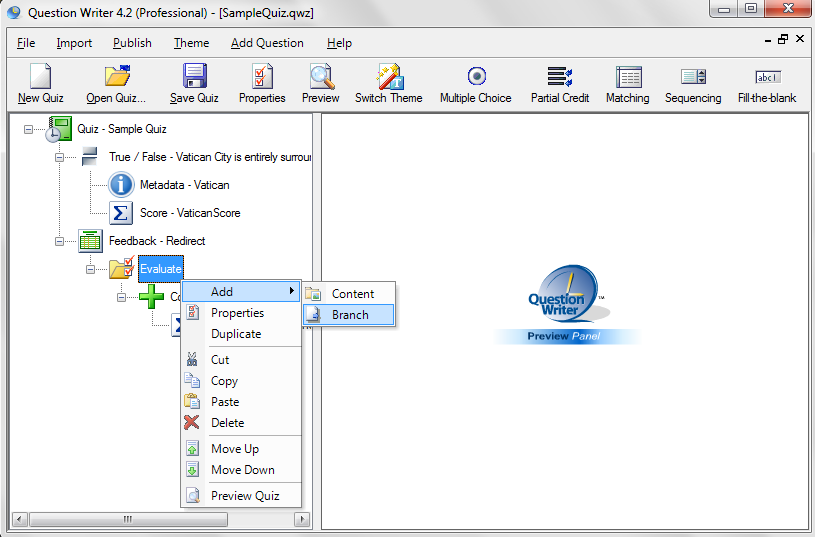Collapse the True / False node
Screen dimensions: 815x537
59,157
